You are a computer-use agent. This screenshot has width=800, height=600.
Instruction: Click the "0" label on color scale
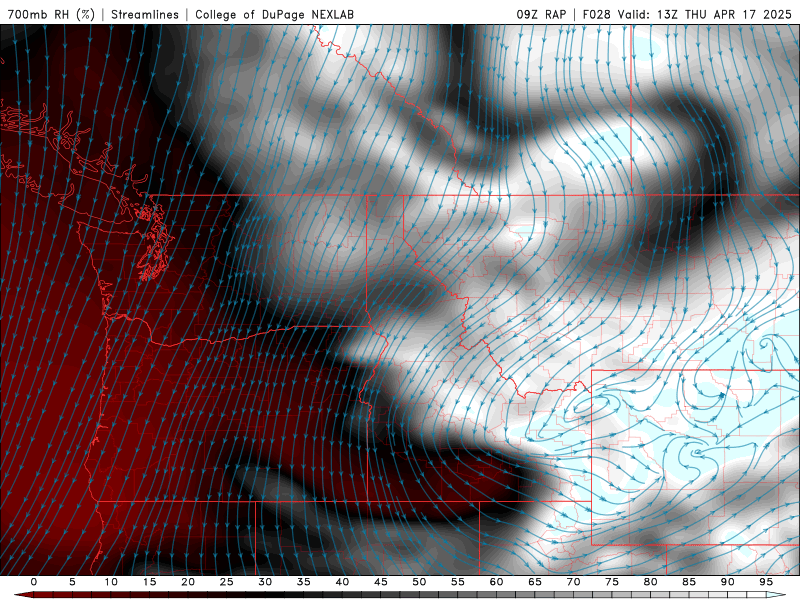[34, 582]
